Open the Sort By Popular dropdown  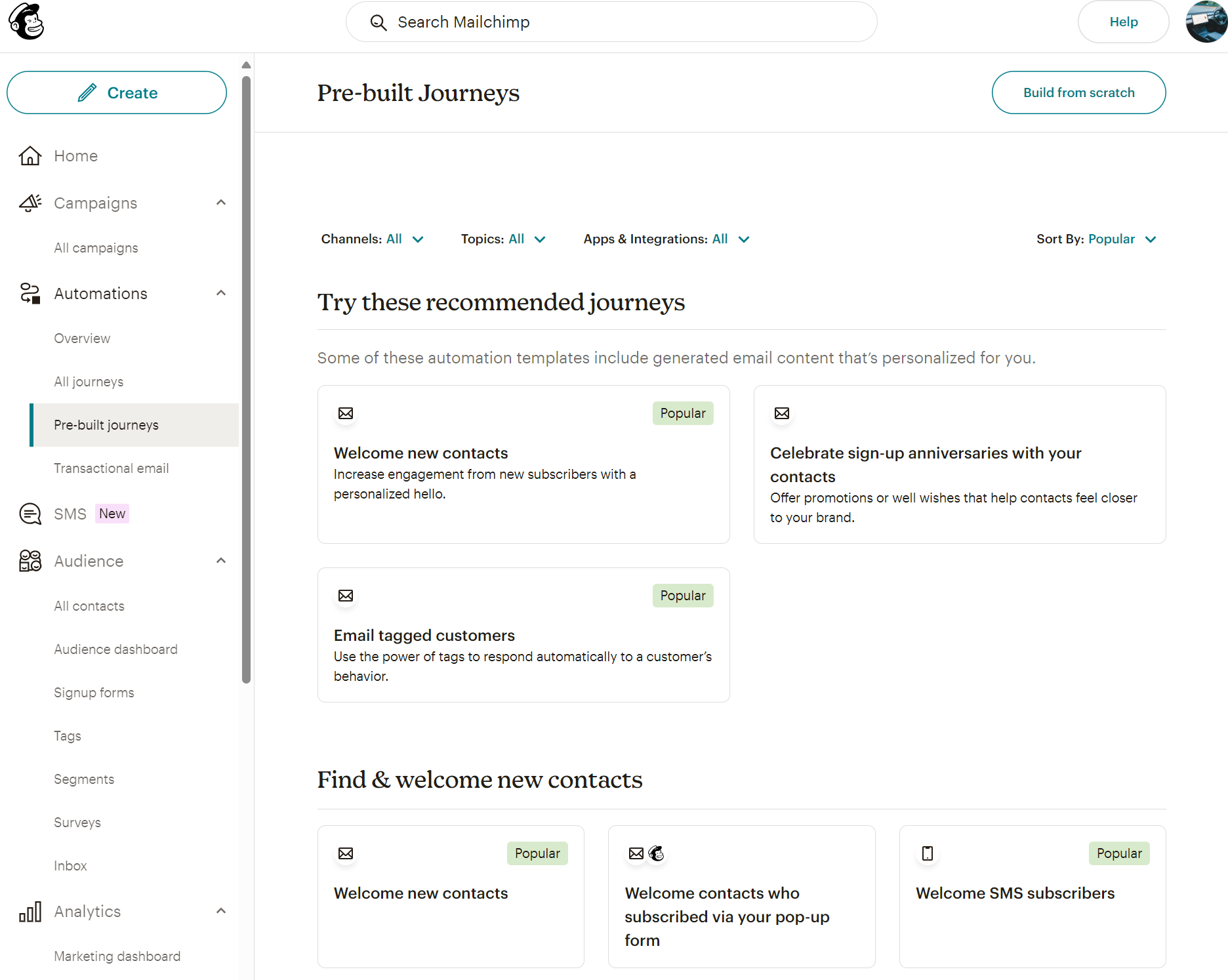click(1096, 239)
